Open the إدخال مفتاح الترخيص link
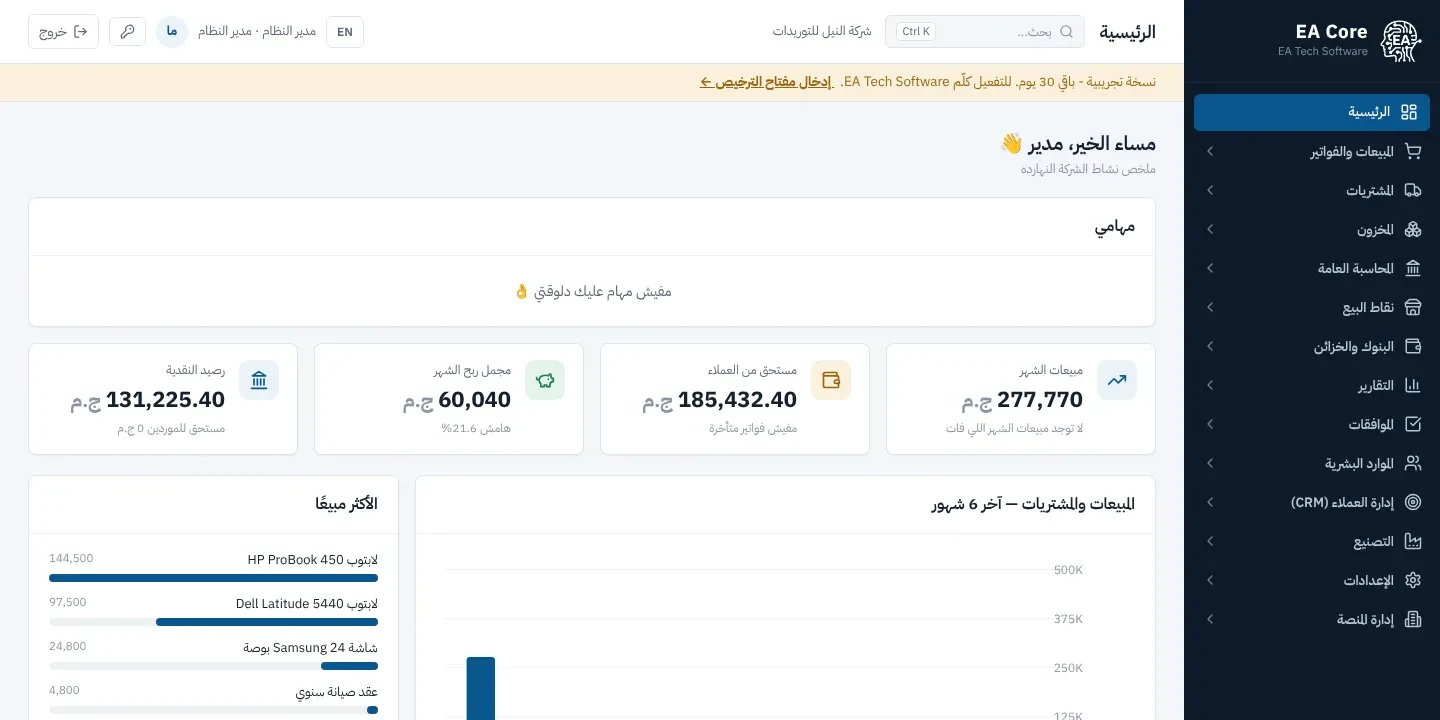1440x720 pixels. [766, 82]
